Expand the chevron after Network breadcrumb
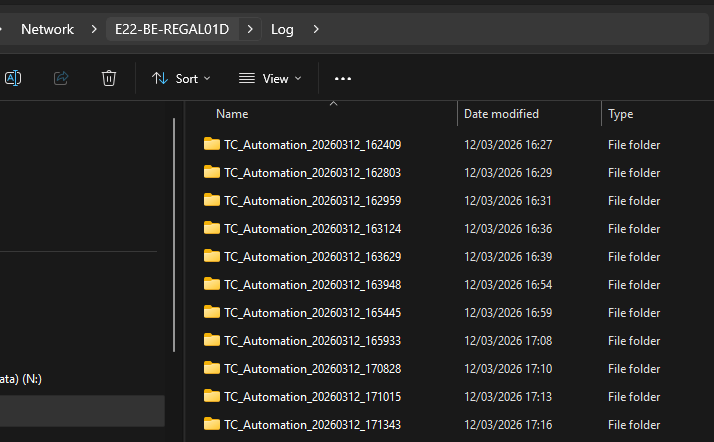 pos(93,29)
